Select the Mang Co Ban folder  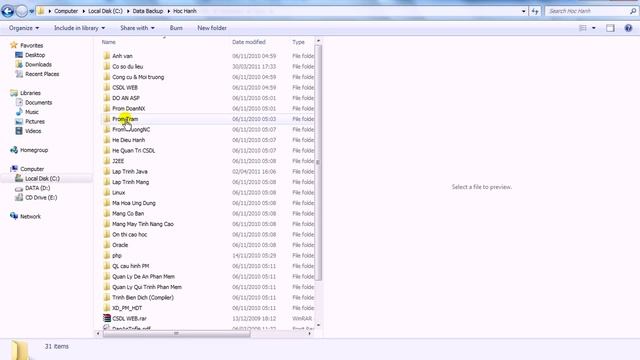pos(128,213)
